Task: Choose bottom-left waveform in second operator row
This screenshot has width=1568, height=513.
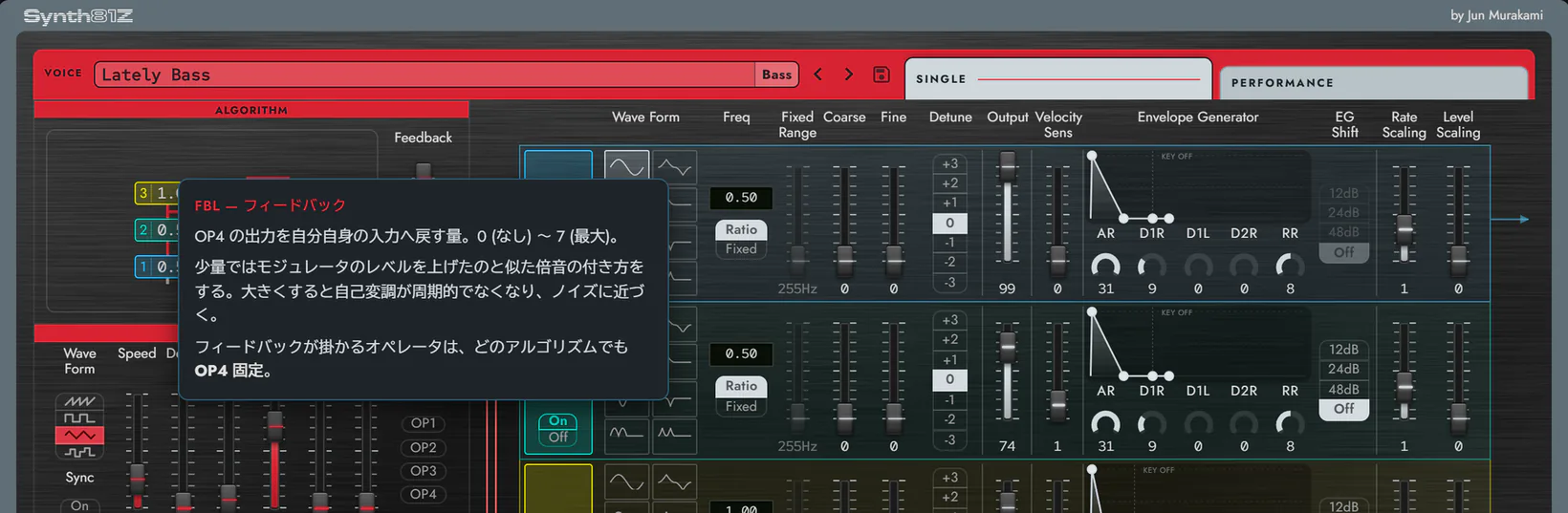Action: pyautogui.click(x=626, y=435)
